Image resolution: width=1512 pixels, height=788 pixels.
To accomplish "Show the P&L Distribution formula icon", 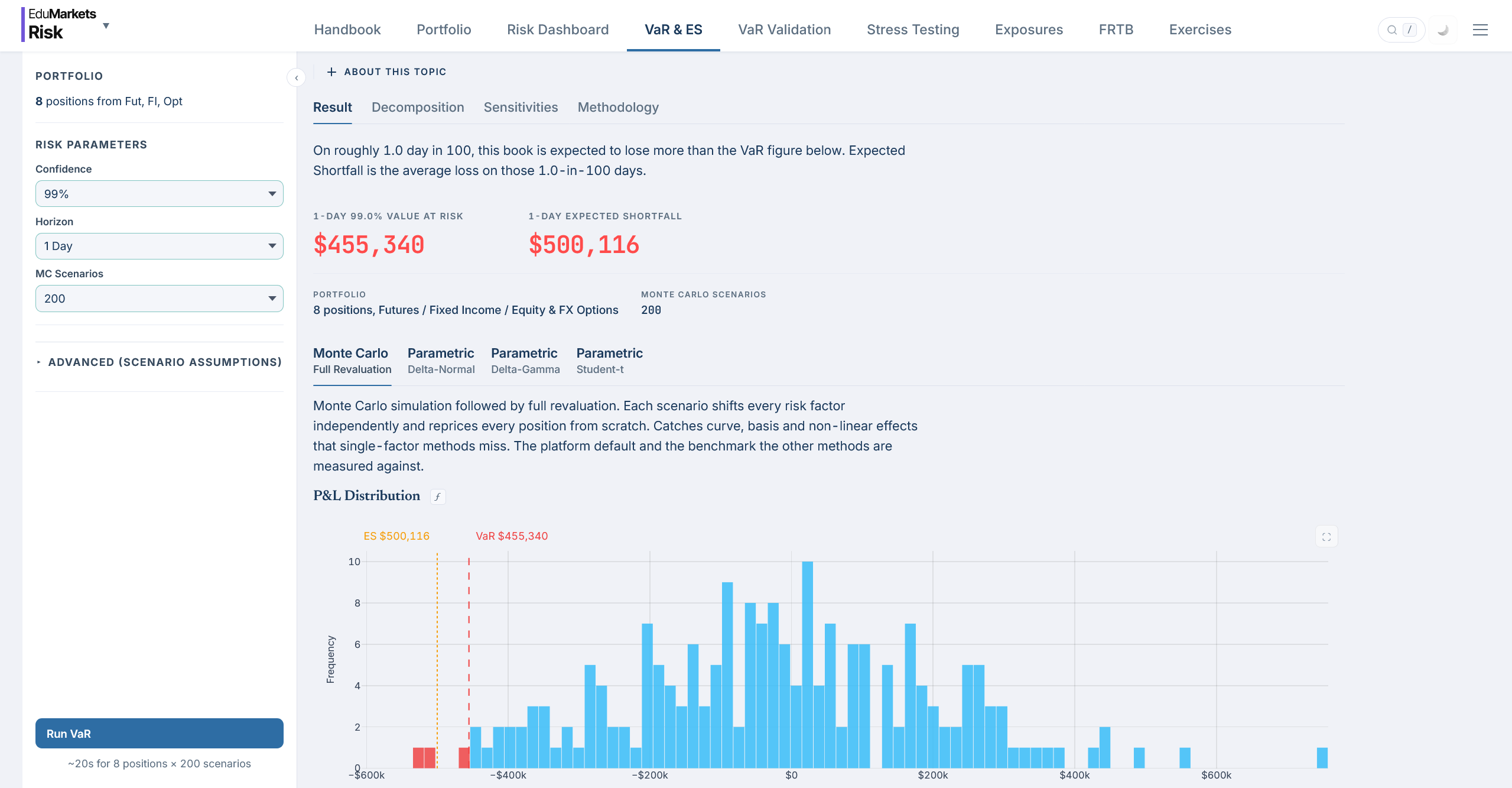I will tap(438, 497).
